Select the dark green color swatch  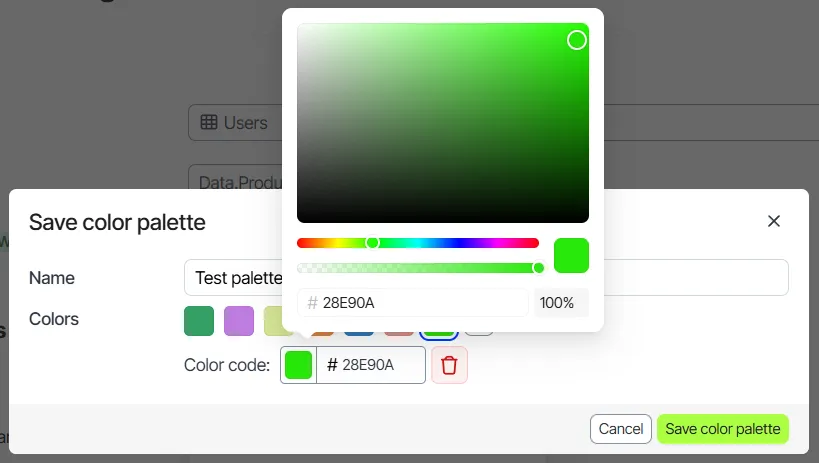(x=199, y=321)
